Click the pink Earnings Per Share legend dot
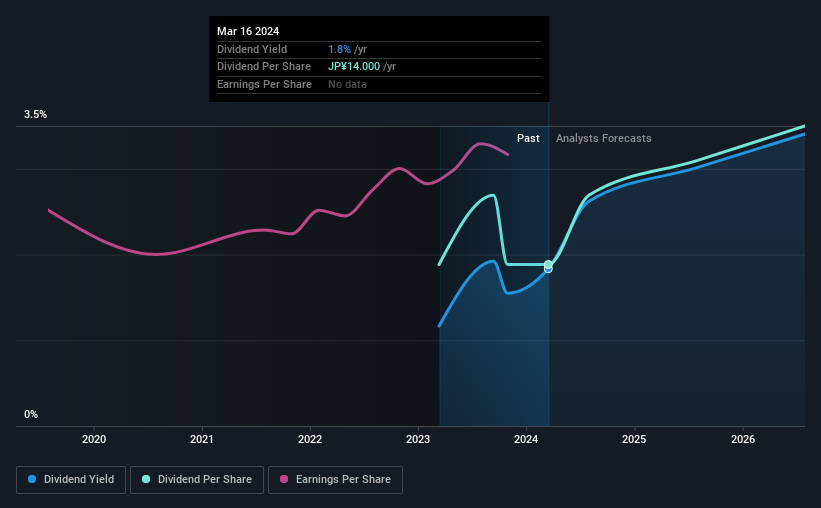 [x=284, y=479]
